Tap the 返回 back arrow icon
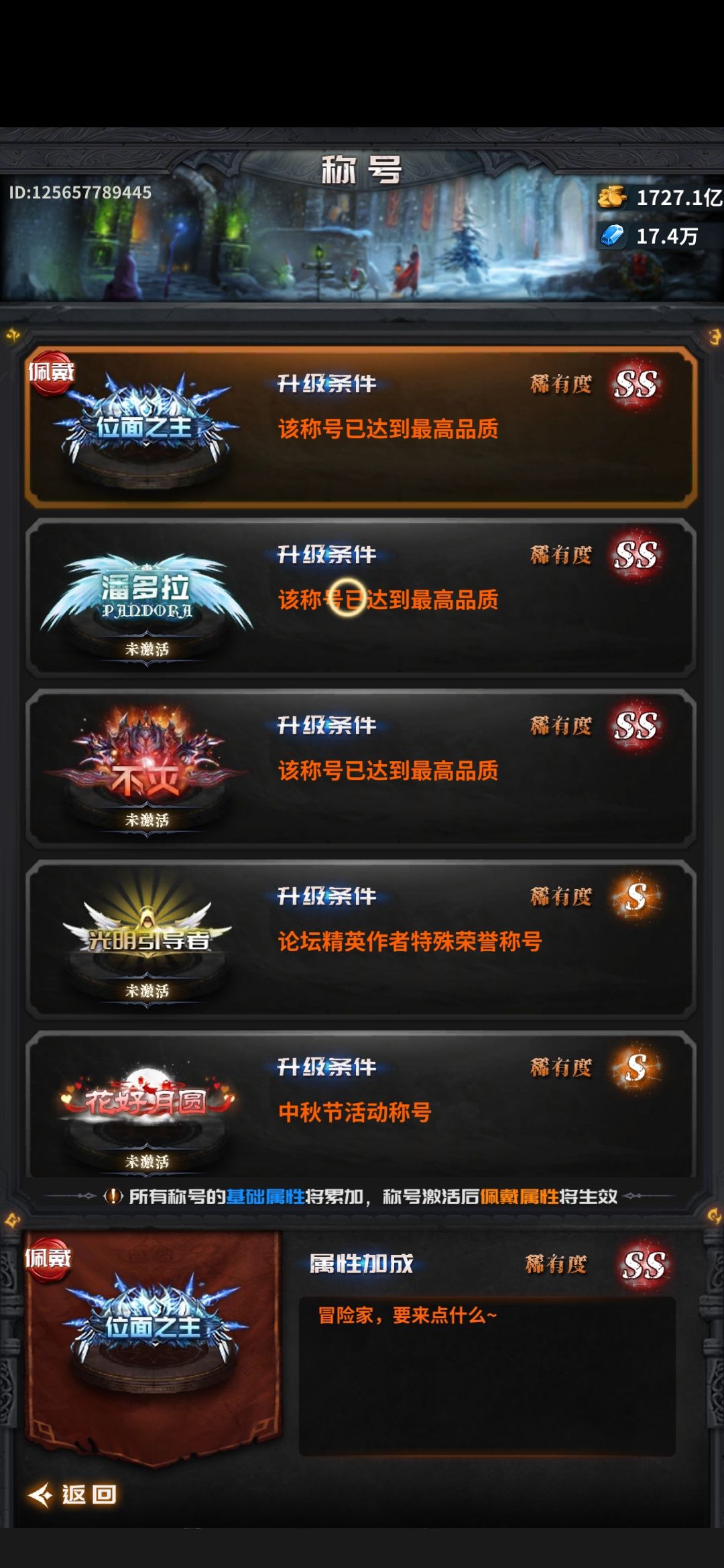Viewport: 724px width, 1568px height. coord(40,1494)
